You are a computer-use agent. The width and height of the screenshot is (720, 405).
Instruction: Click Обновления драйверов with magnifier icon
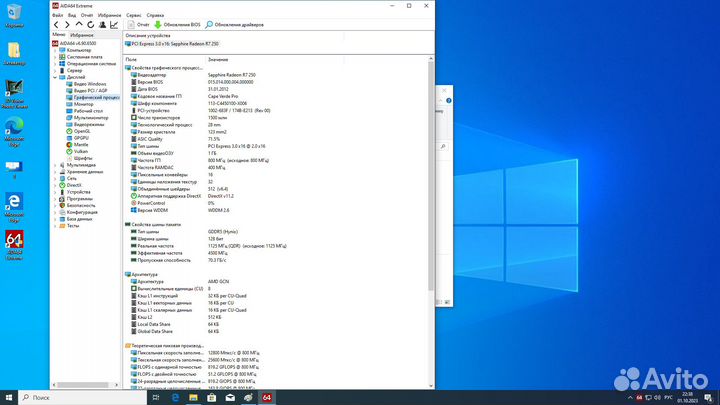click(x=235, y=25)
